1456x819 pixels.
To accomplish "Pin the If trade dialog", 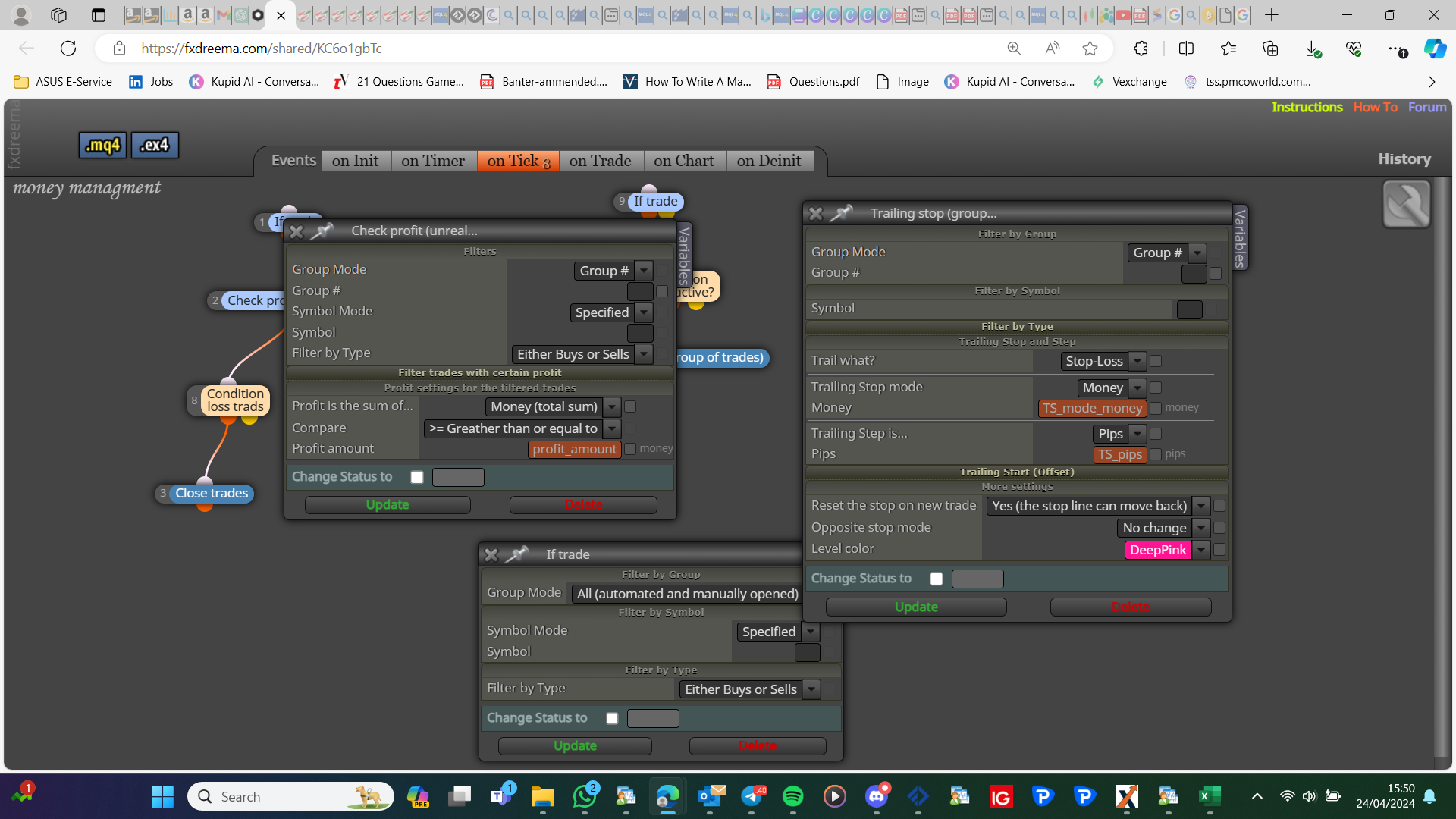I will click(x=516, y=554).
